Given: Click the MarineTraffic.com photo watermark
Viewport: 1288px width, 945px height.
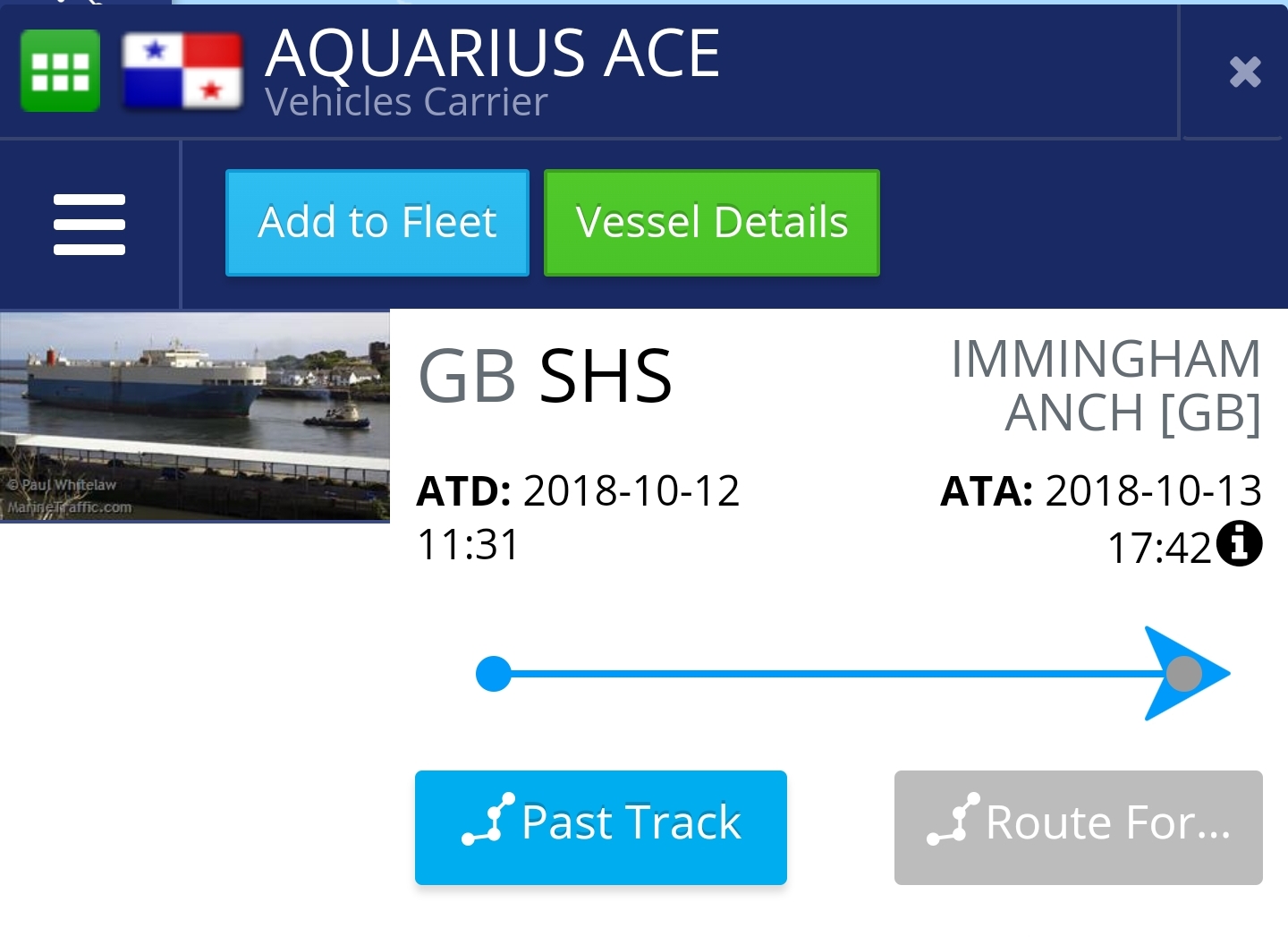Looking at the screenshot, I should tap(70, 507).
